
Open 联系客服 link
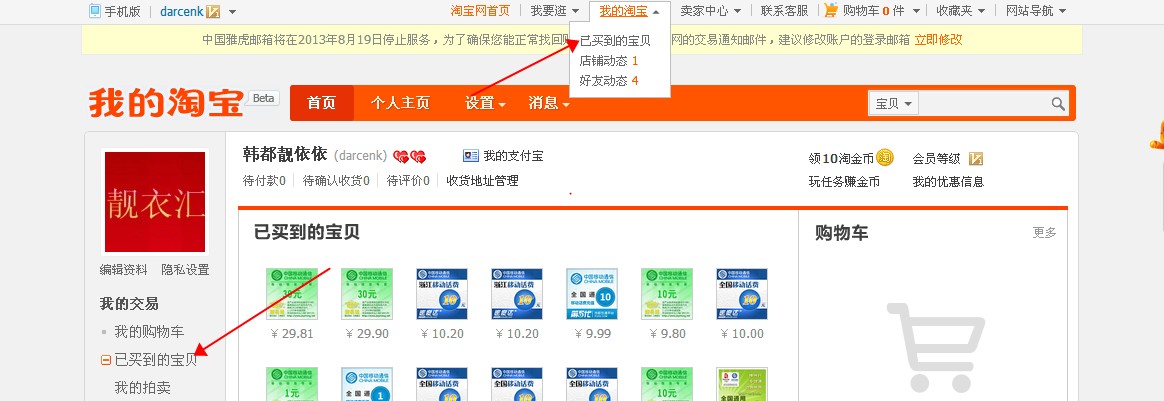click(785, 11)
